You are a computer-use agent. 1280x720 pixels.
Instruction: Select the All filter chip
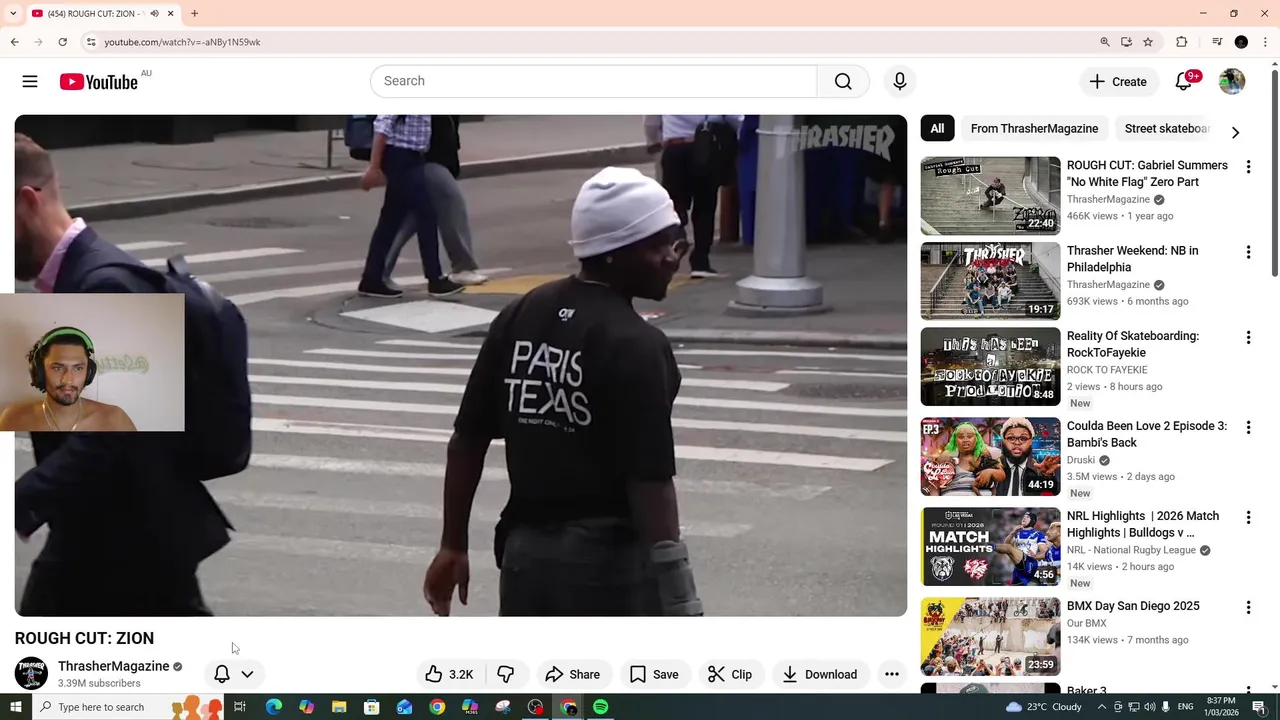[937, 128]
